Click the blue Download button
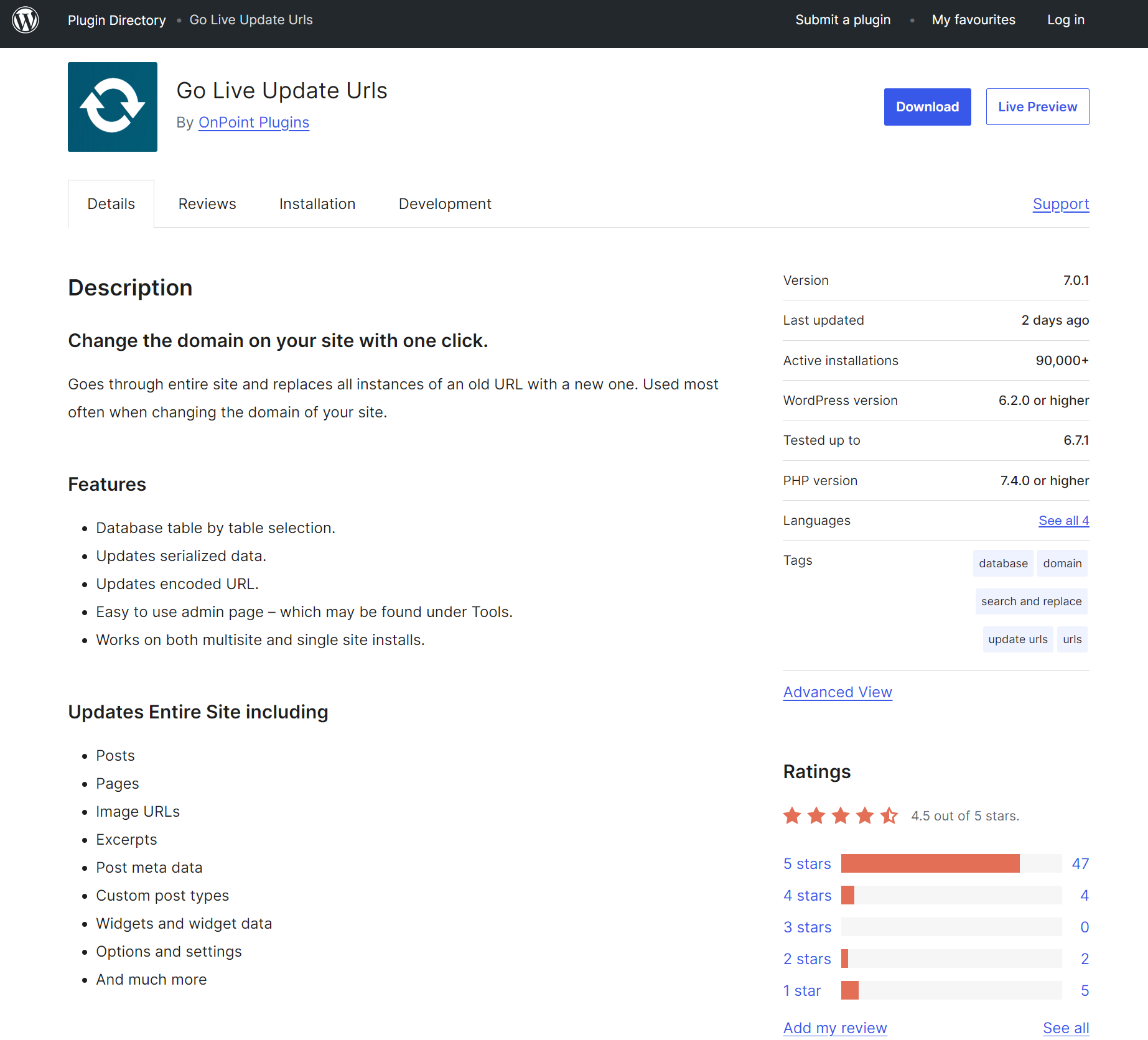 click(928, 107)
